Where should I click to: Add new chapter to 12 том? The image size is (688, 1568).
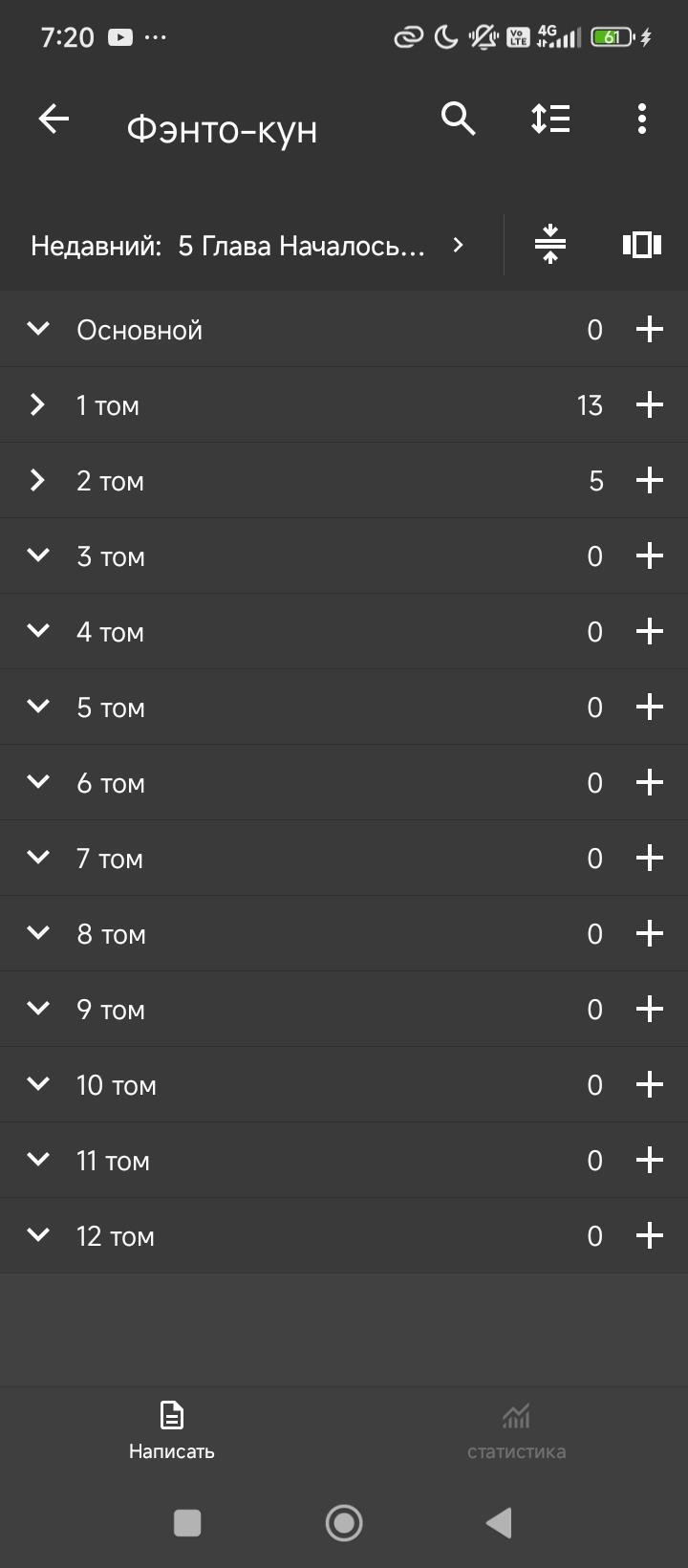[650, 1235]
